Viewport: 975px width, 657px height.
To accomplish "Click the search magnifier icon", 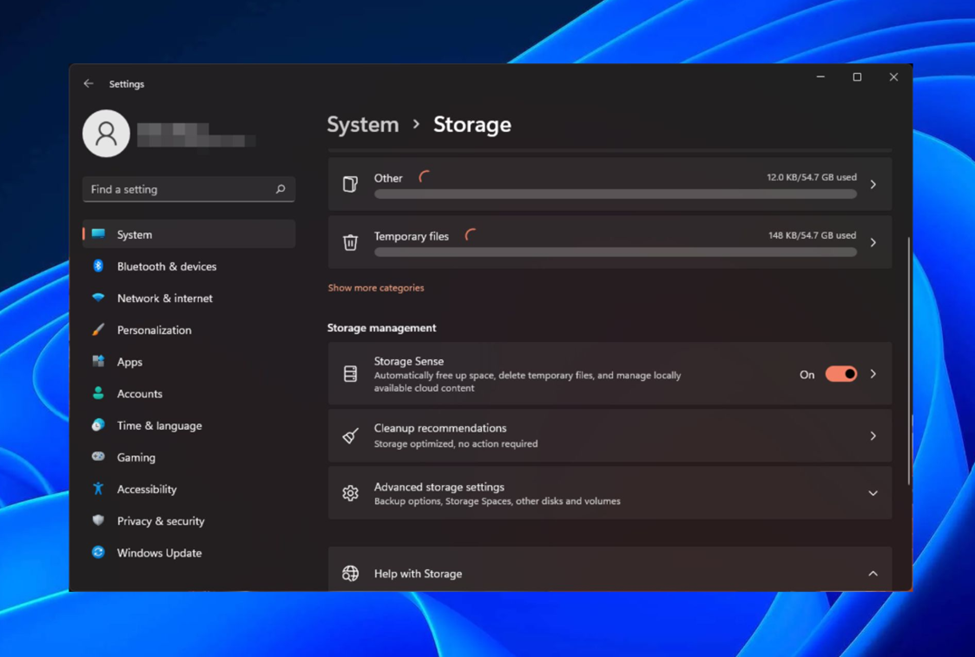I will (280, 189).
